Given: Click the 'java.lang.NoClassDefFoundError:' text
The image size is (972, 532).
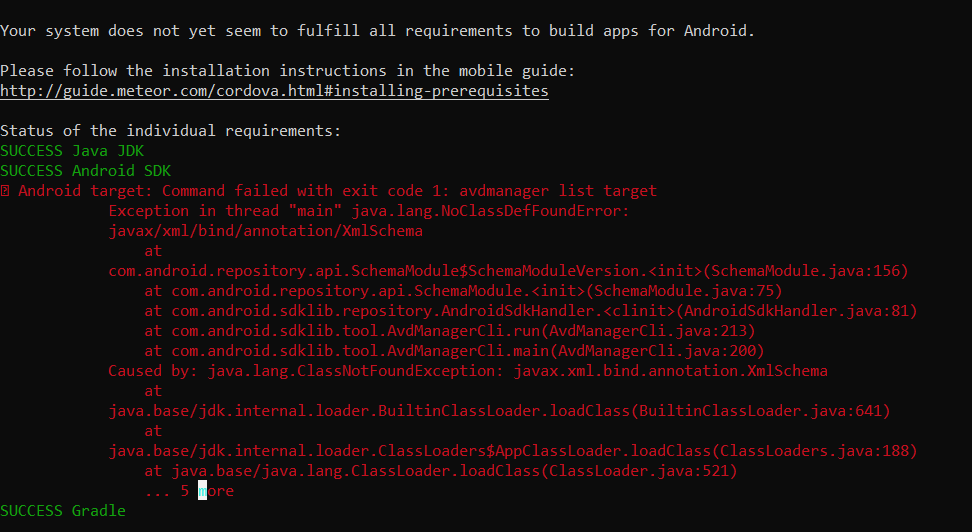Looking at the screenshot, I should tap(490, 211).
